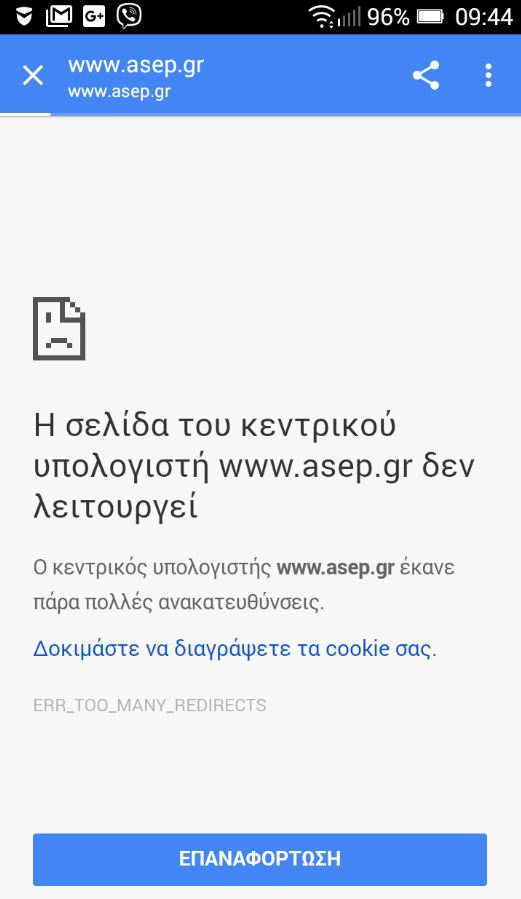Screen dimensions: 521x899
Task: Tap the battery icon in status bar
Action: (x=430, y=17)
